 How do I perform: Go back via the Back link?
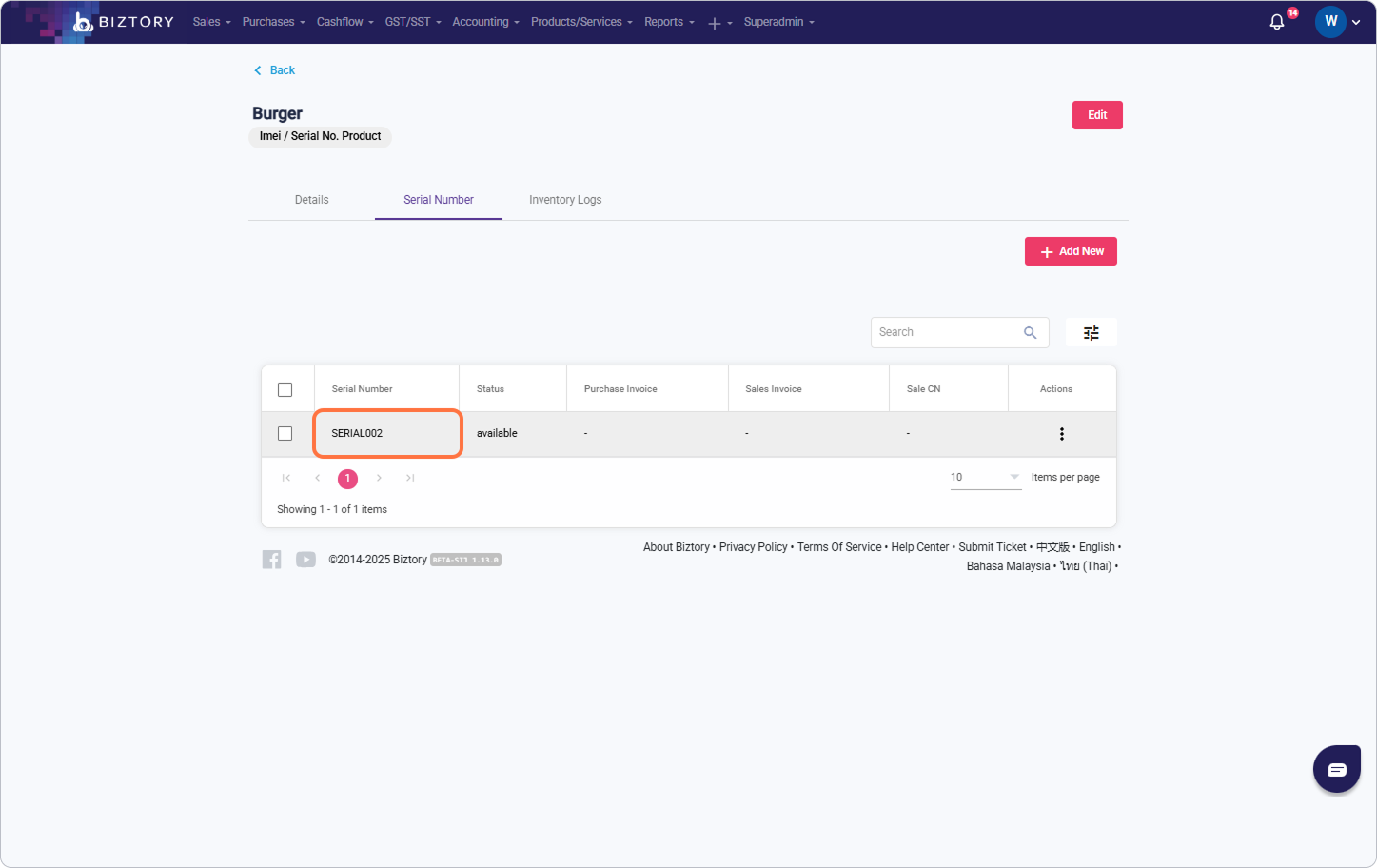click(x=274, y=70)
